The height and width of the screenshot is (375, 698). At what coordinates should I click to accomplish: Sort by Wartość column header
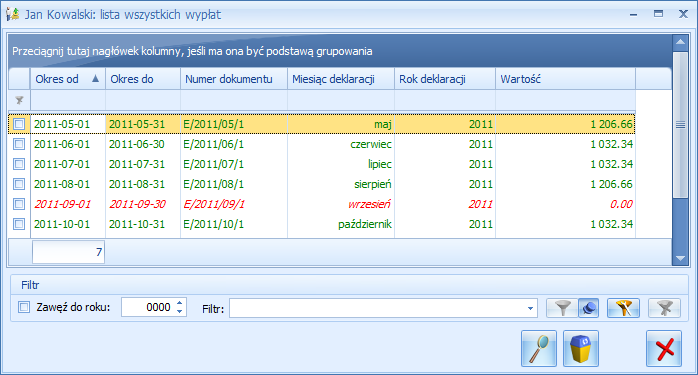coord(565,79)
